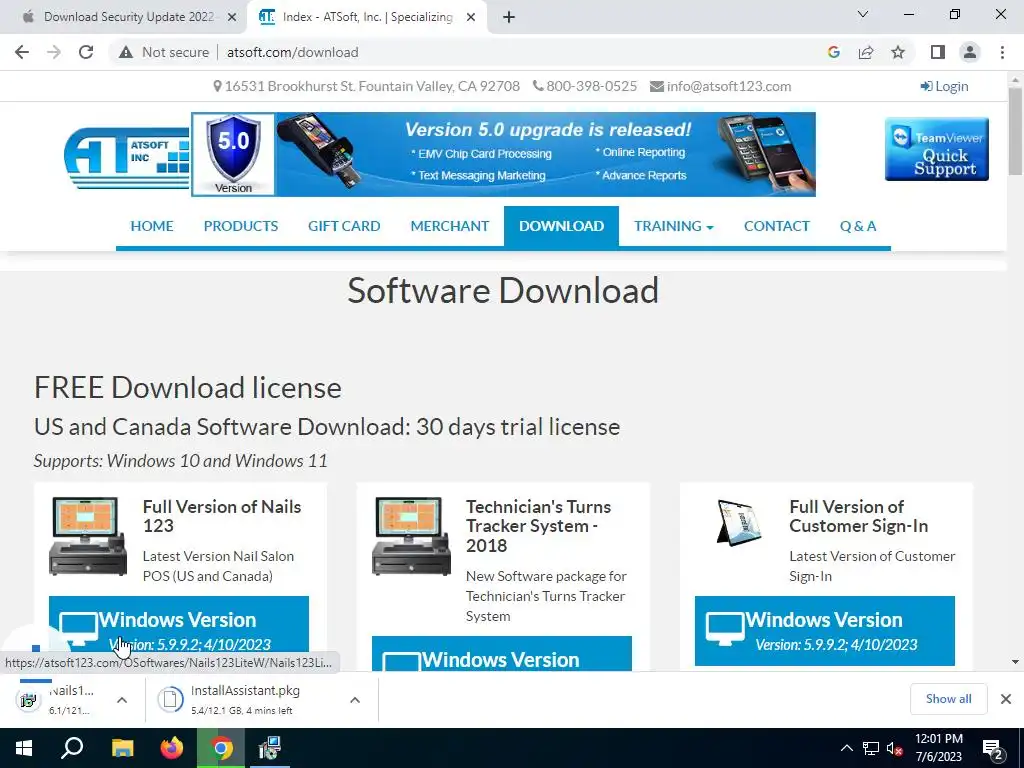1024x768 pixels.
Task: Expand options for InstallAssistant.pkg download
Action: coord(355,700)
